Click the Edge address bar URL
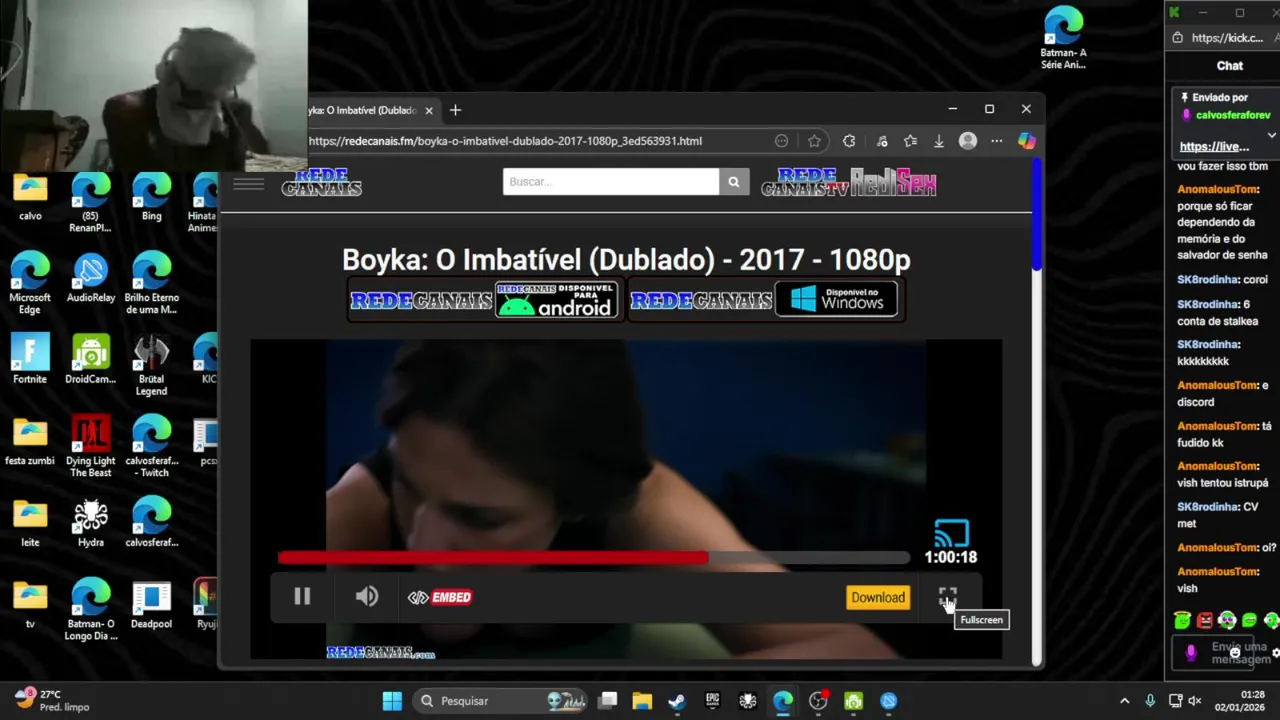 505,141
